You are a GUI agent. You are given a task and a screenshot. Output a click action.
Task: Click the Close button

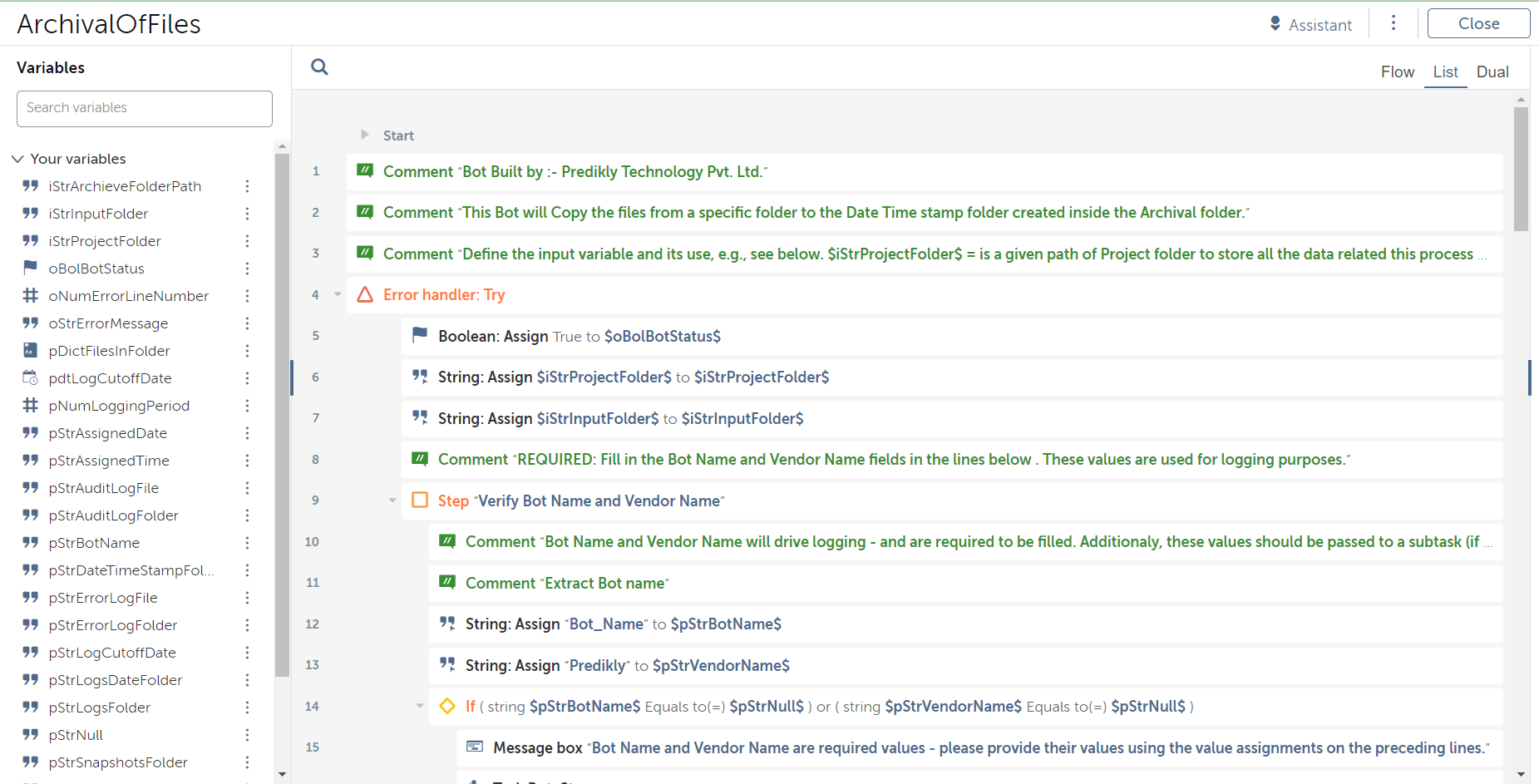tap(1478, 23)
